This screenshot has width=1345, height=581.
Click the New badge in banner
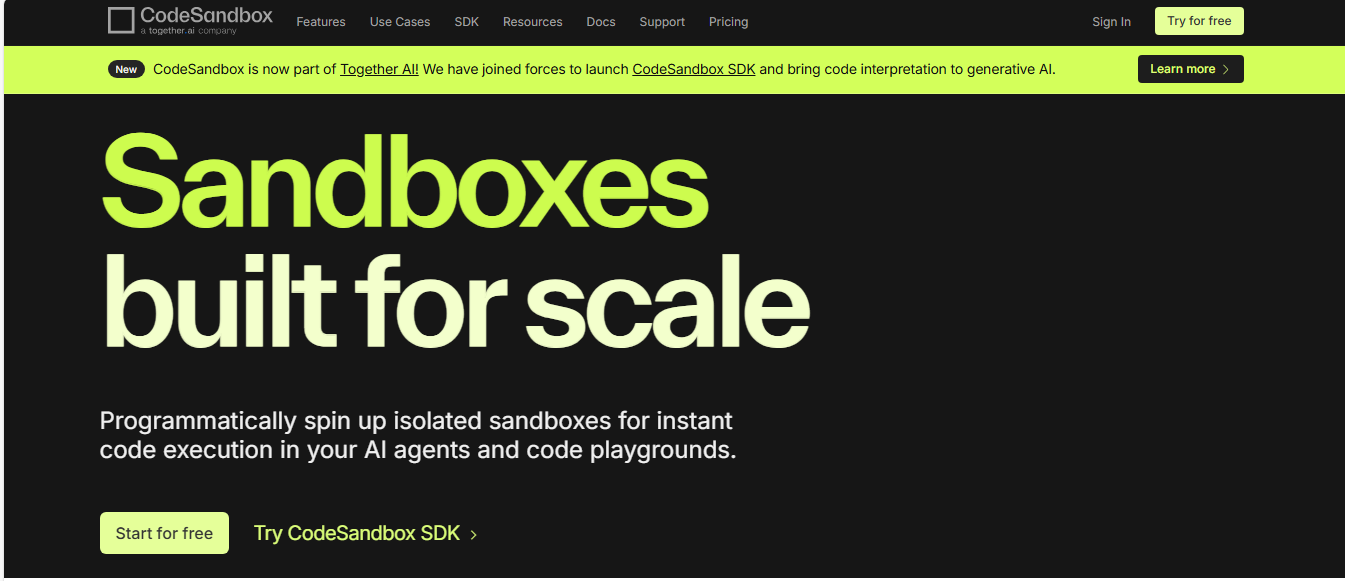pyautogui.click(x=126, y=69)
